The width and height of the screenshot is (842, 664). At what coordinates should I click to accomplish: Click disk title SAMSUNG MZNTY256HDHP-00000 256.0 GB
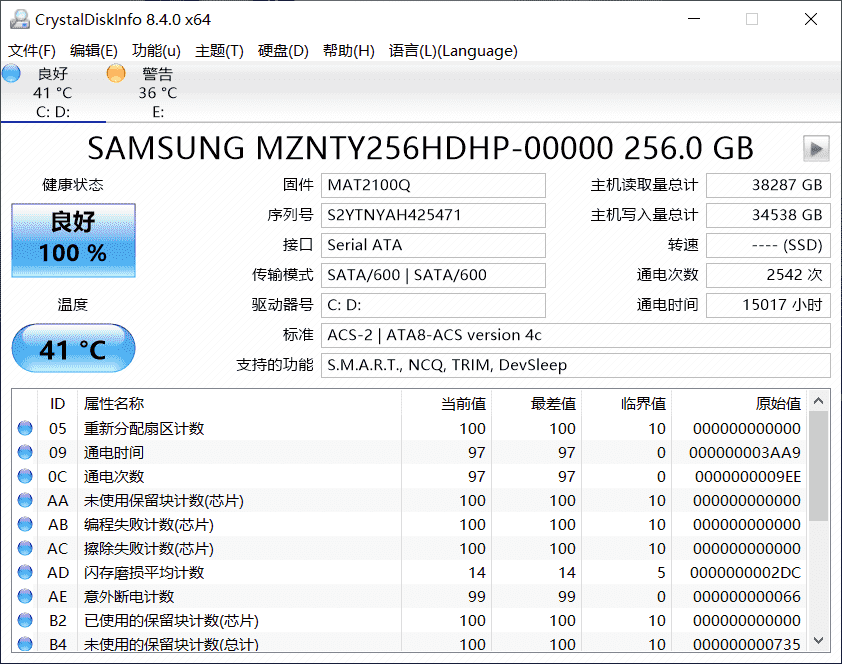pyautogui.click(x=420, y=149)
